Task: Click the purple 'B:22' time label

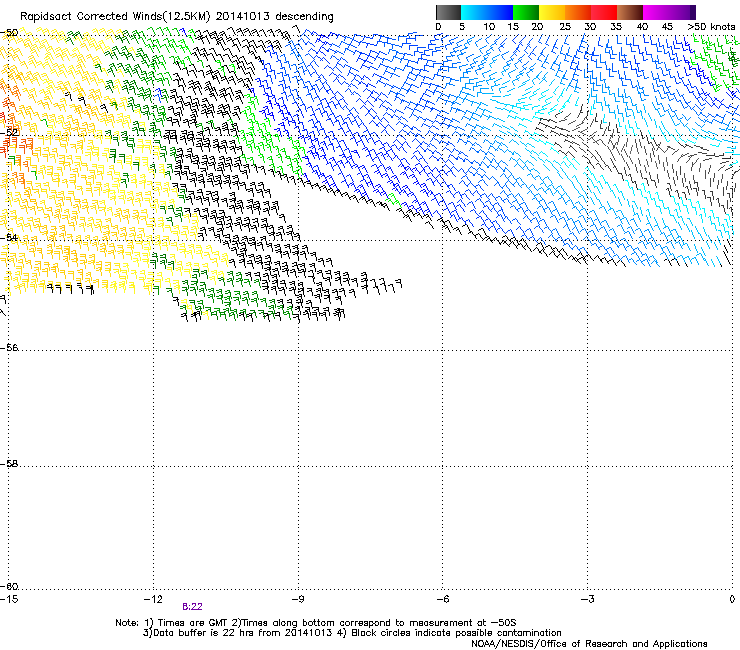Action: pyautogui.click(x=192, y=607)
